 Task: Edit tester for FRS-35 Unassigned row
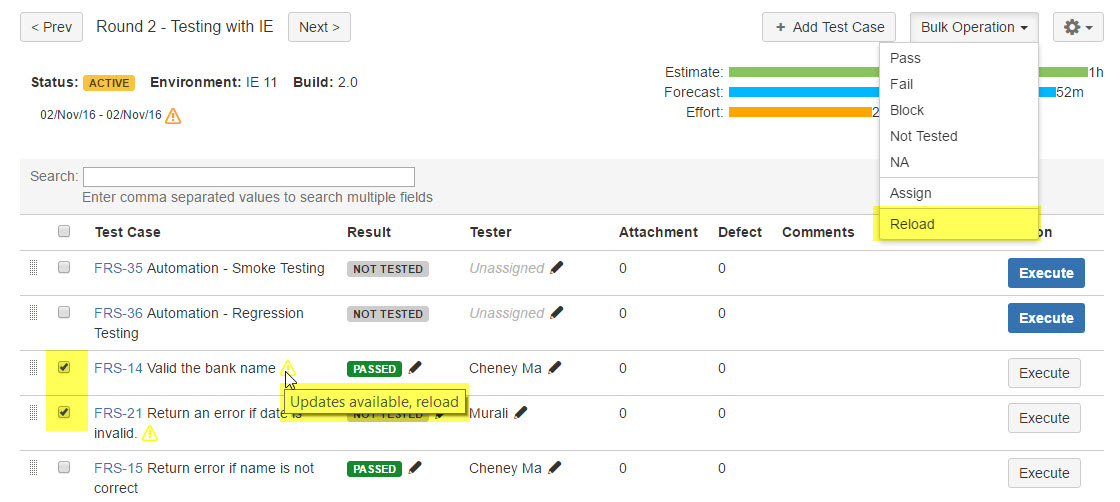(557, 268)
